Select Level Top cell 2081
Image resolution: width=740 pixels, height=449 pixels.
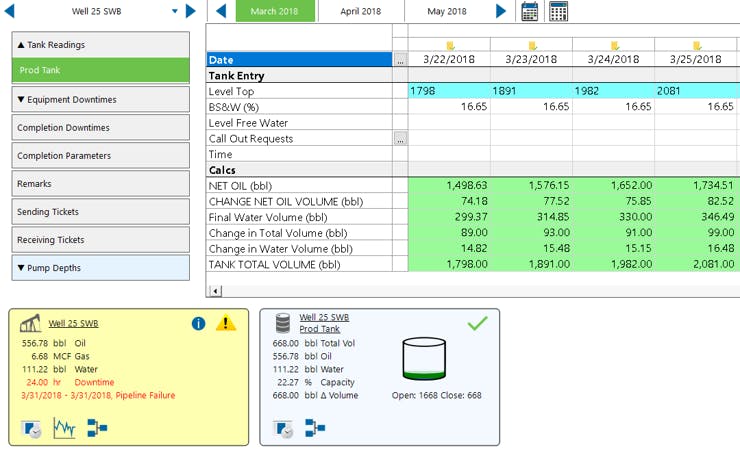[x=696, y=91]
